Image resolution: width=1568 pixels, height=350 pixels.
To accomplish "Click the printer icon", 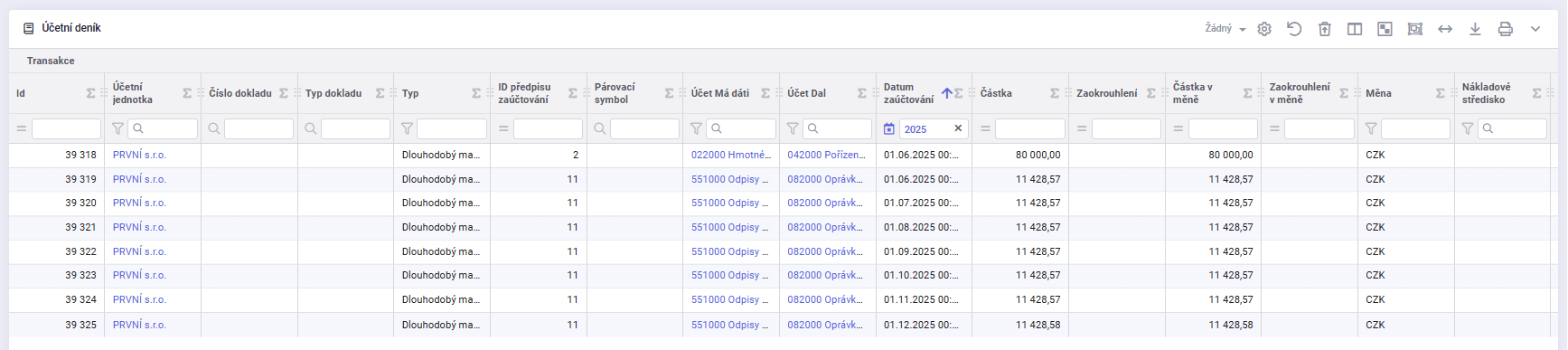I will coord(1506,29).
